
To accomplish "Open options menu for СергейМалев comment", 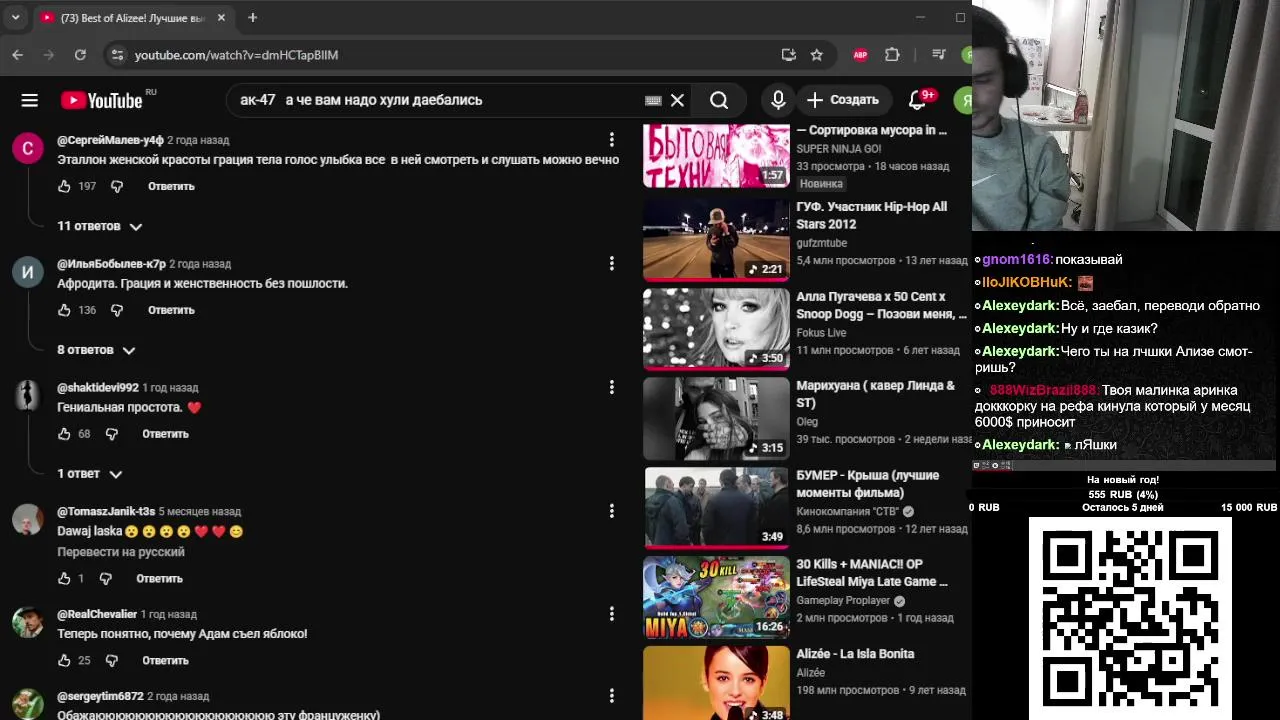I will click(612, 140).
